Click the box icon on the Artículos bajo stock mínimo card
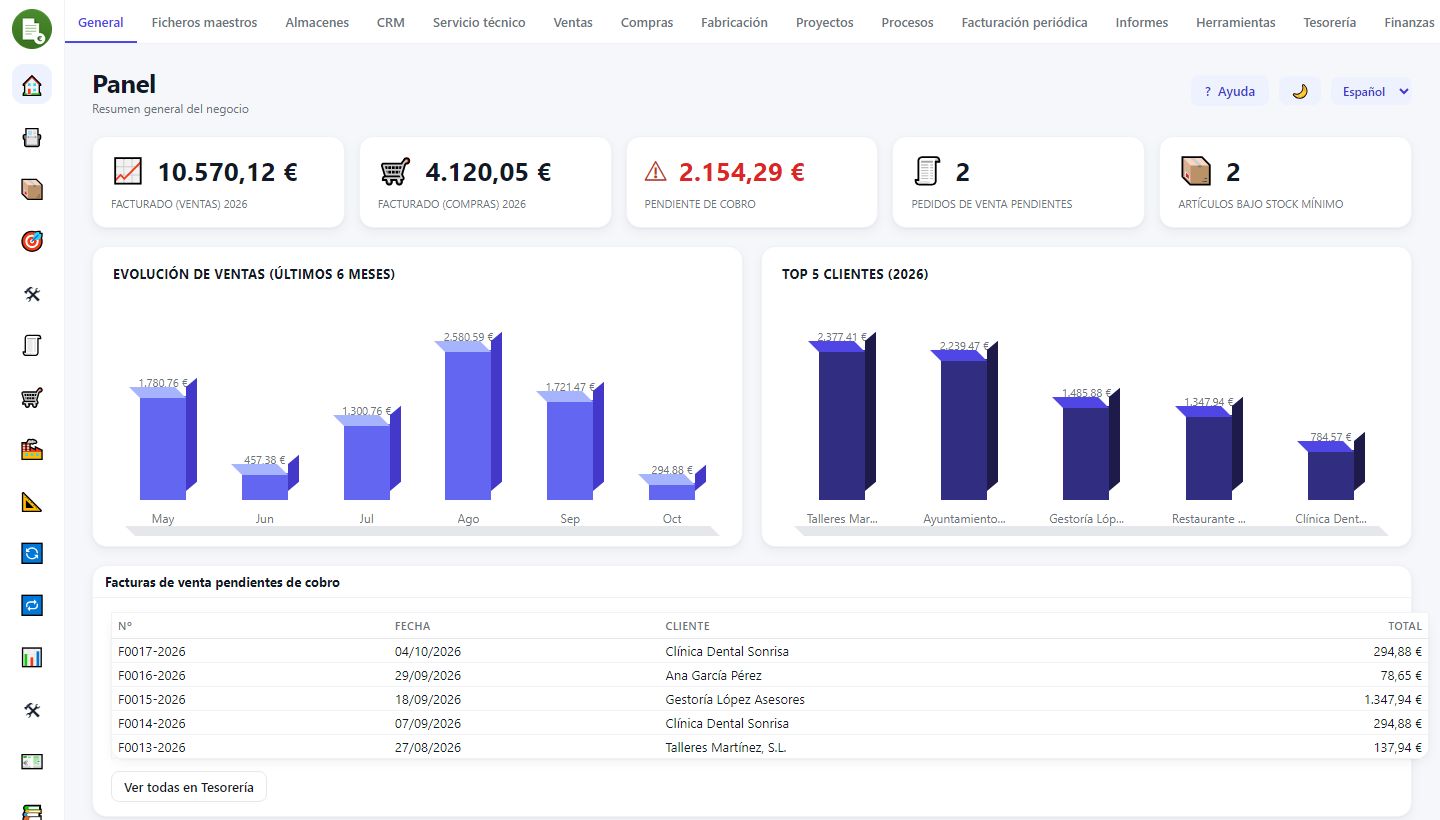 tap(1195, 172)
